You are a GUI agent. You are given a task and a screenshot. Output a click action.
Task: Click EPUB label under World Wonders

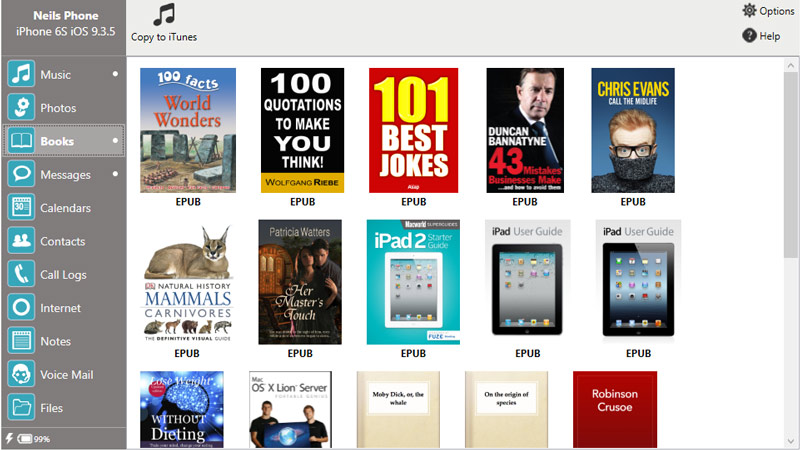click(x=188, y=202)
